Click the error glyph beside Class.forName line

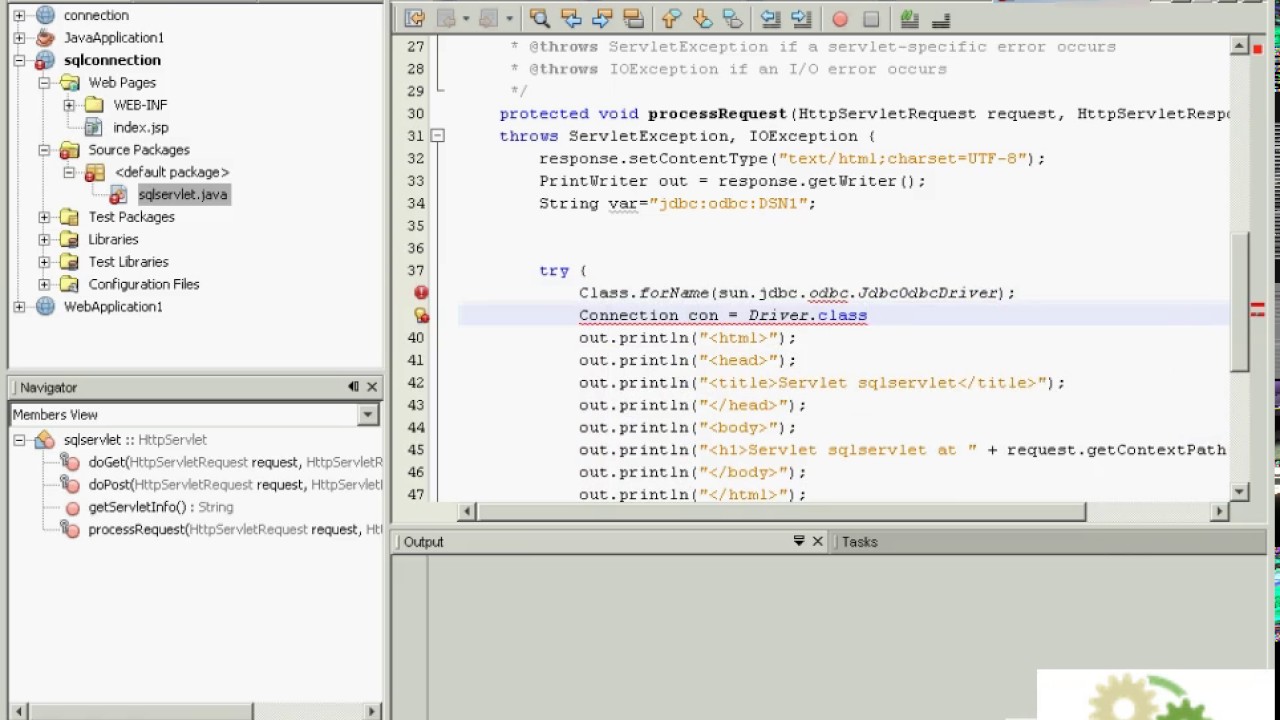pyautogui.click(x=421, y=293)
